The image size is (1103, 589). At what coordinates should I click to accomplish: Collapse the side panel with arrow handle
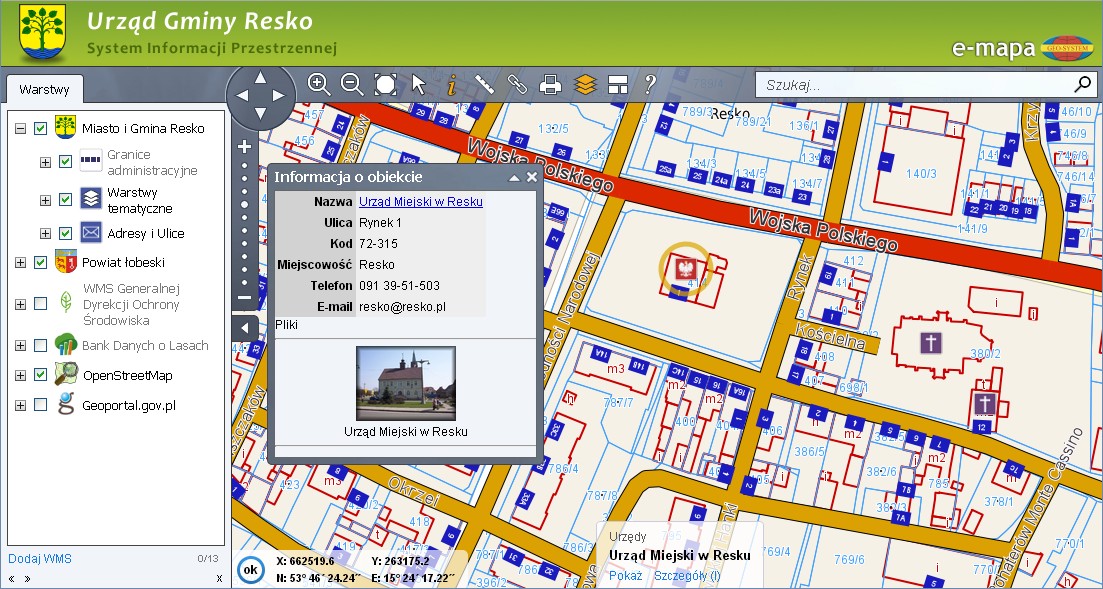point(245,328)
